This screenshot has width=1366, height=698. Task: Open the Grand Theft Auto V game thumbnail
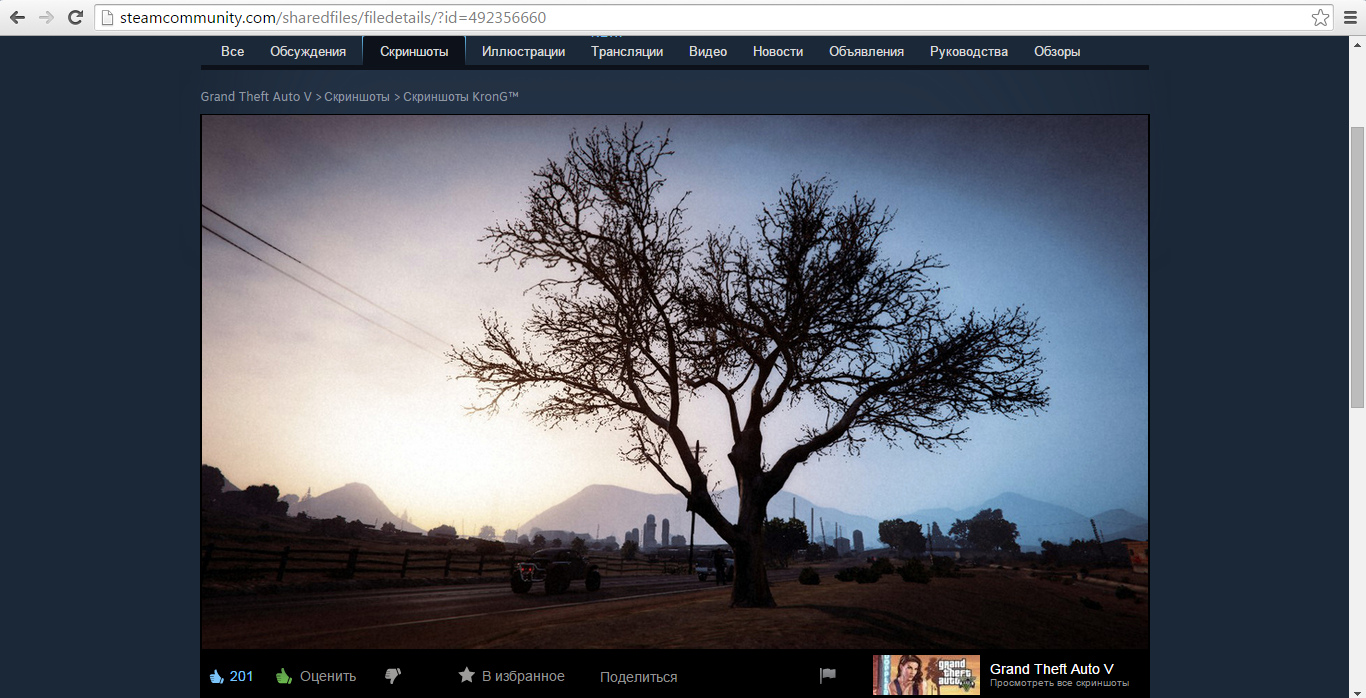[926, 676]
